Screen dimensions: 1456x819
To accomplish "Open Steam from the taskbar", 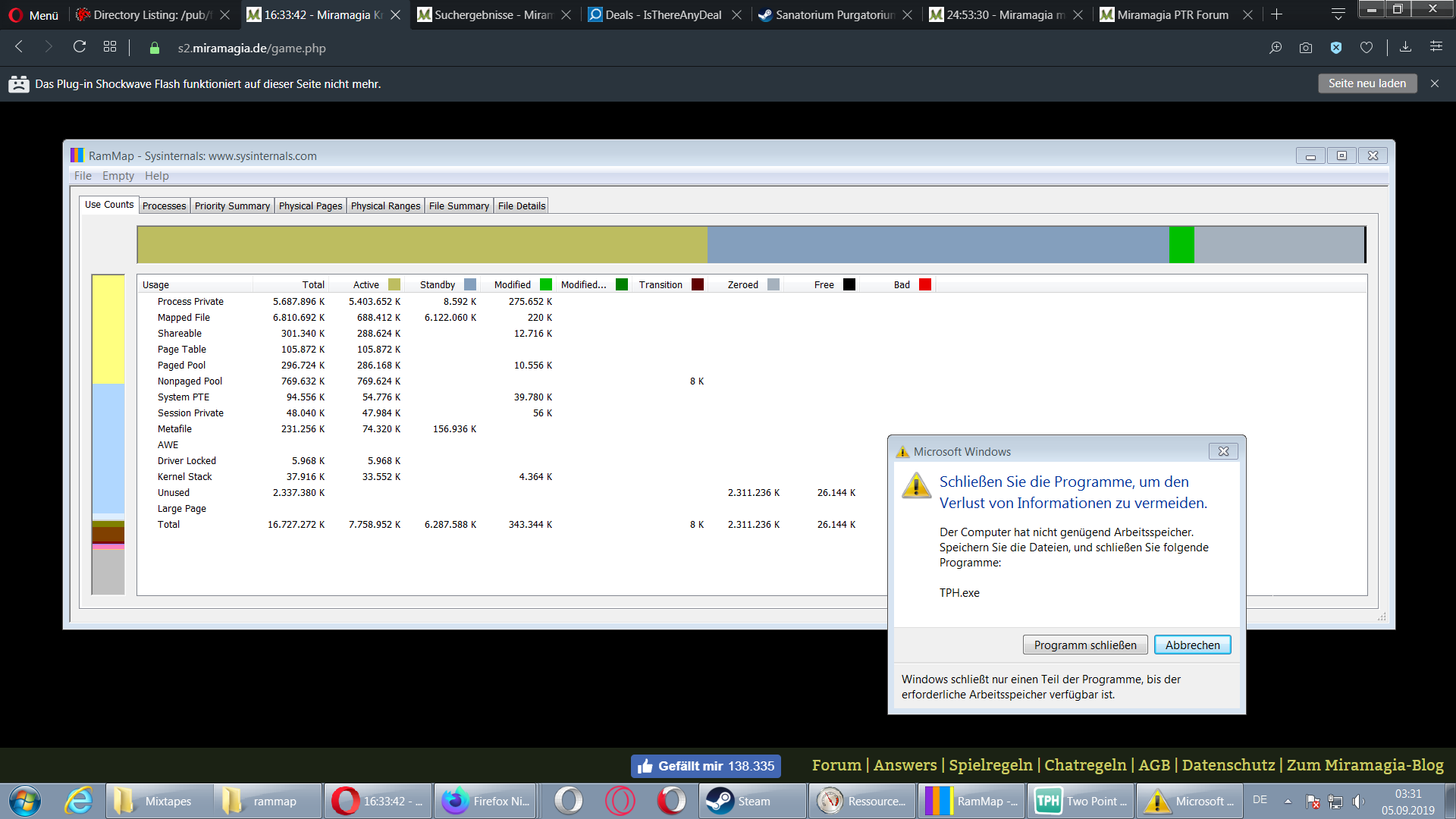I will click(752, 801).
